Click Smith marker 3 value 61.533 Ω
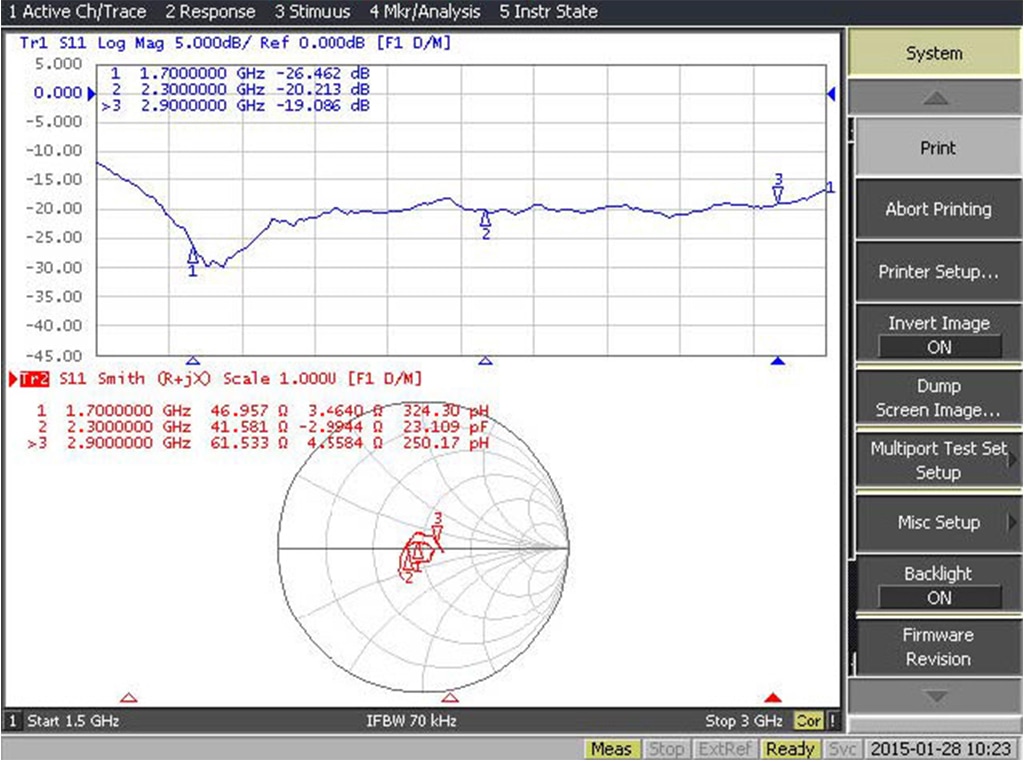1024x762 pixels. (249, 443)
